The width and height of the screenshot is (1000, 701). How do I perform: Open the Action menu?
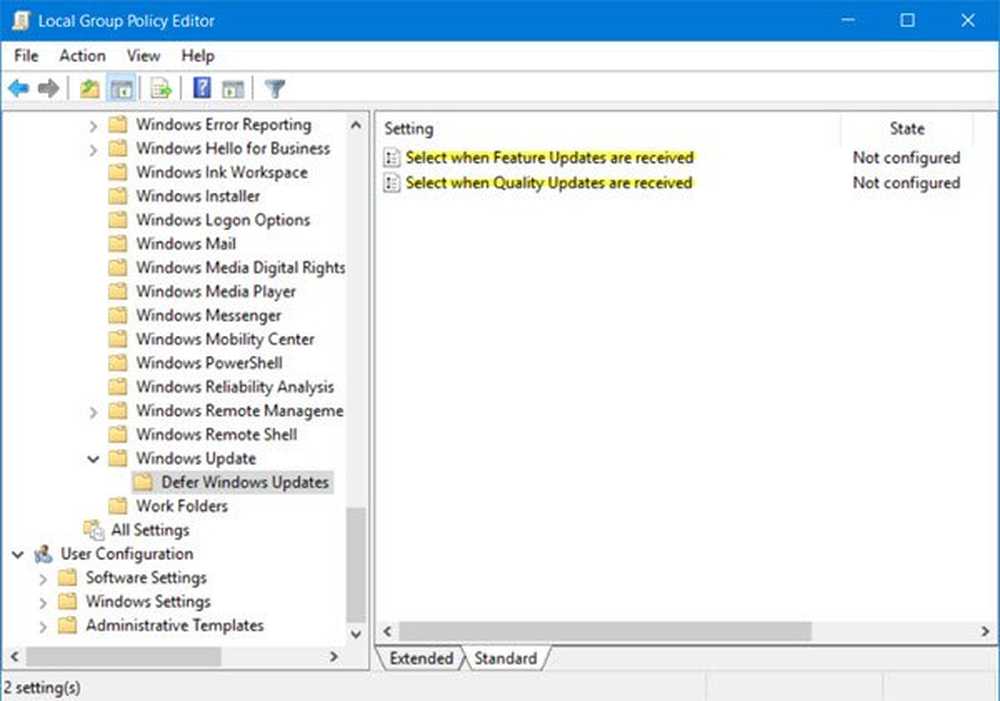82,56
